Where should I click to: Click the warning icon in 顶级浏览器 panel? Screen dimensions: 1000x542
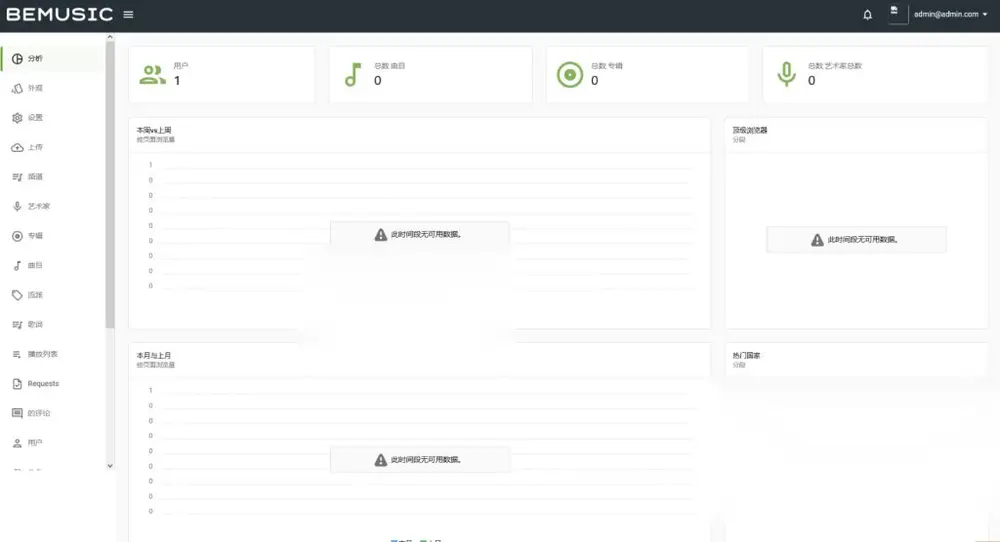[817, 240]
